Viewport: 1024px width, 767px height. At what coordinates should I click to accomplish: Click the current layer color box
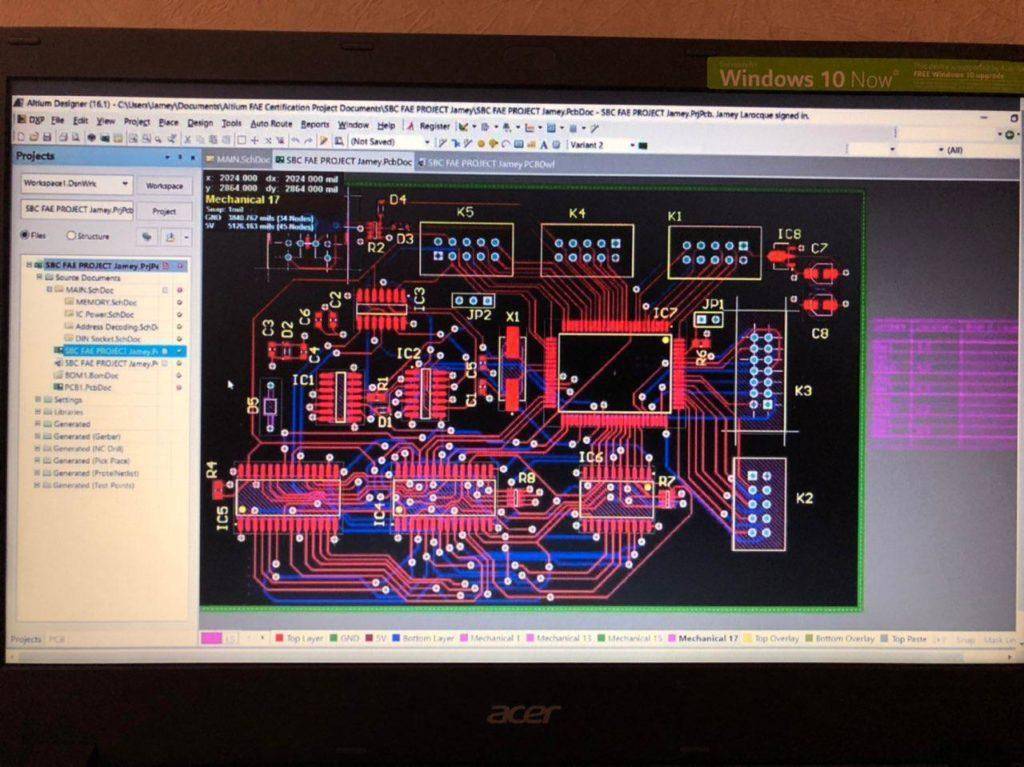coord(211,638)
